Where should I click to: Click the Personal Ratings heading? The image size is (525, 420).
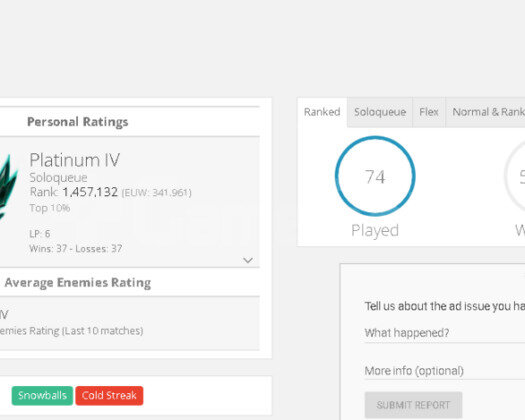coord(78,122)
